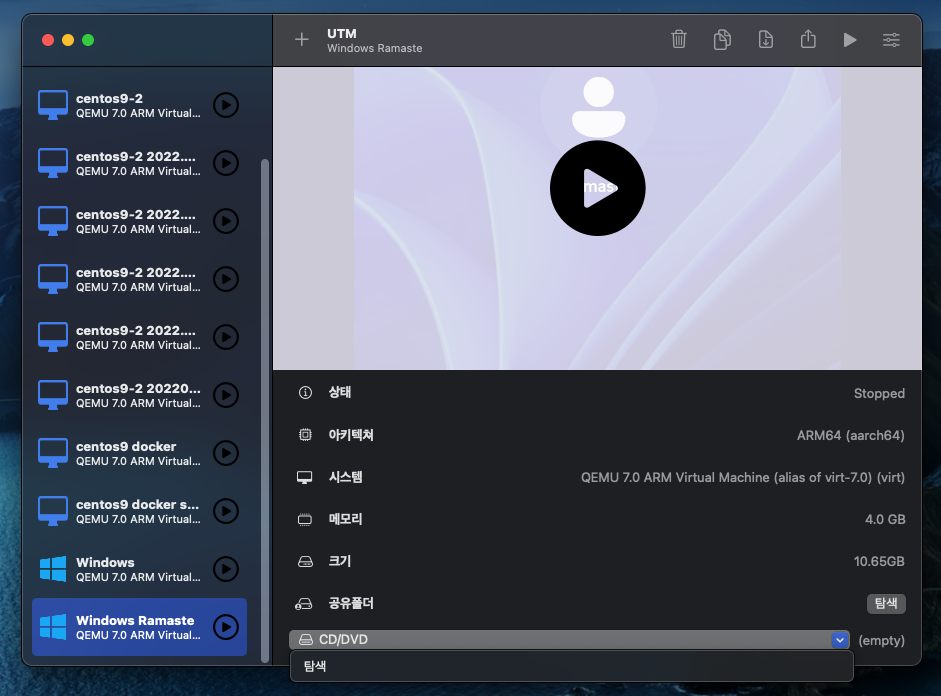Click the download-document toolbar icon
Screen dimensions: 941x696
pos(765,40)
